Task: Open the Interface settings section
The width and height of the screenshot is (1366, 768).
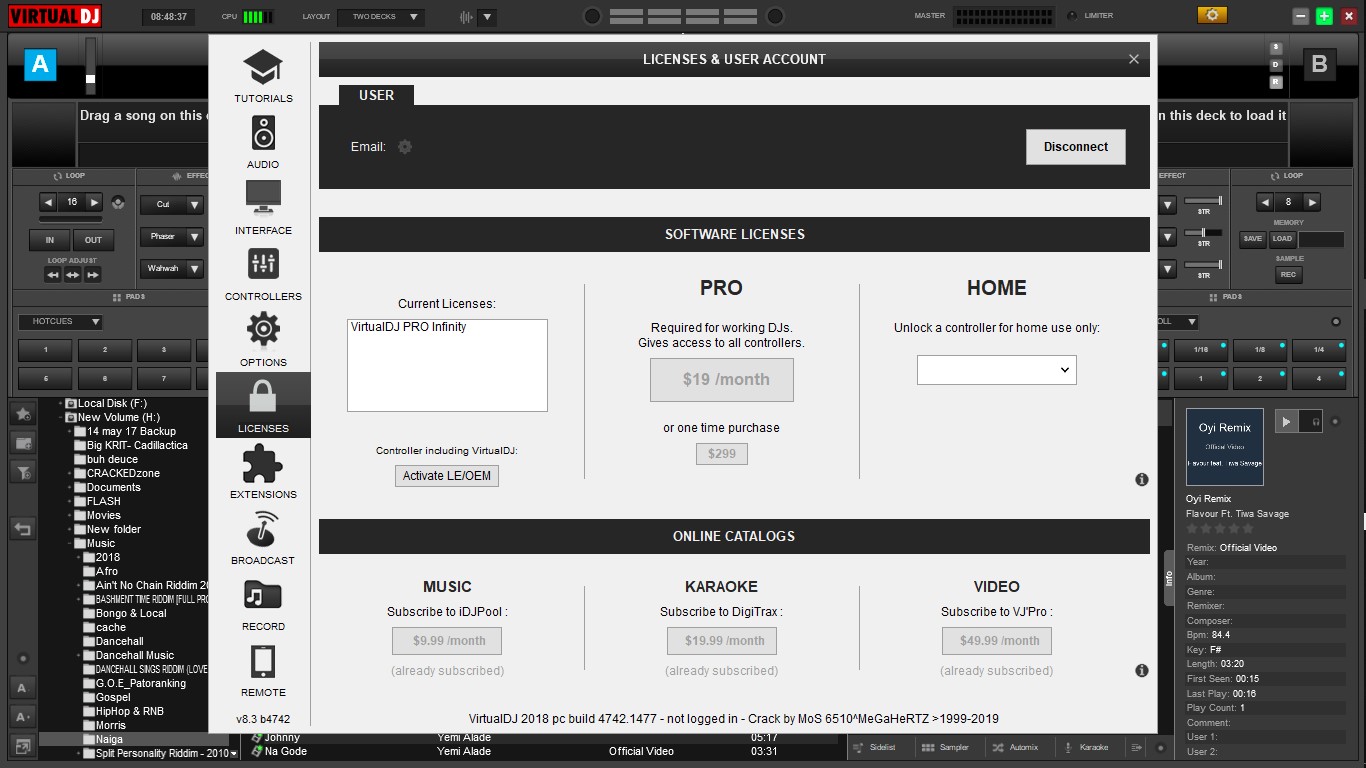Action: [x=263, y=208]
